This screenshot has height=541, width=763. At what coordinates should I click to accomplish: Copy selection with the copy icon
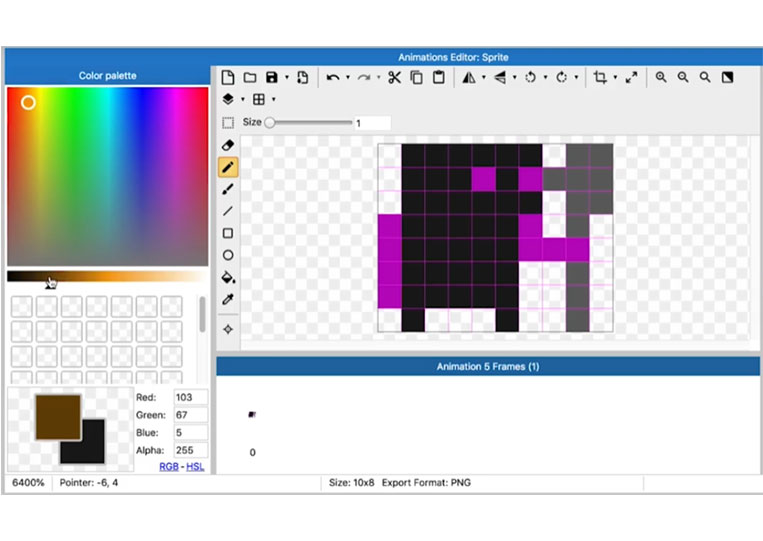pos(417,77)
